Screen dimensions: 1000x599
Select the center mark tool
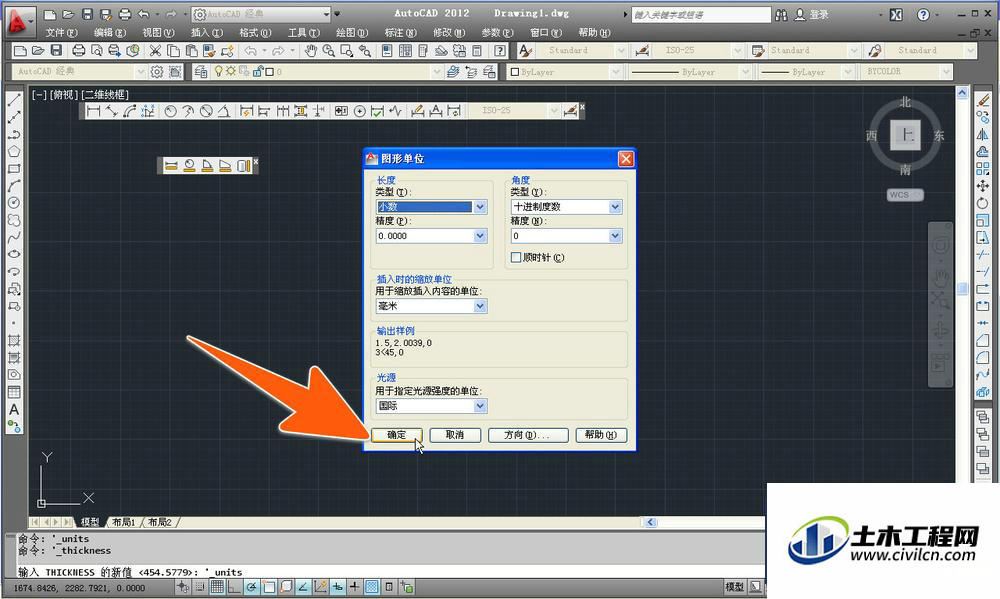[x=360, y=111]
